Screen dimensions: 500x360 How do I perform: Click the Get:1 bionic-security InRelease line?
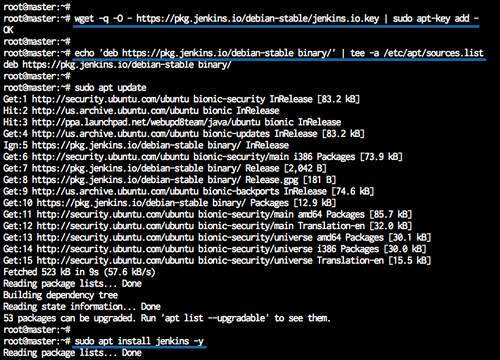pyautogui.click(x=181, y=99)
